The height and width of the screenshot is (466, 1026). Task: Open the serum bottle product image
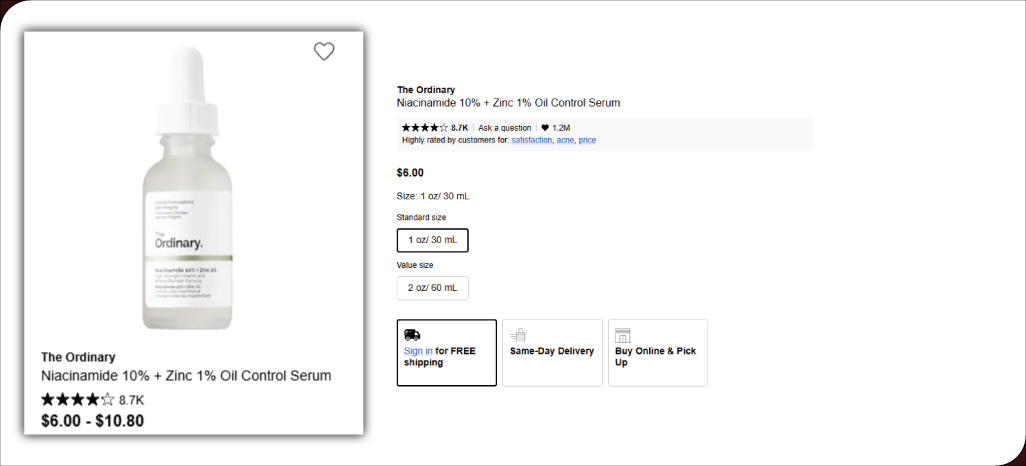193,190
